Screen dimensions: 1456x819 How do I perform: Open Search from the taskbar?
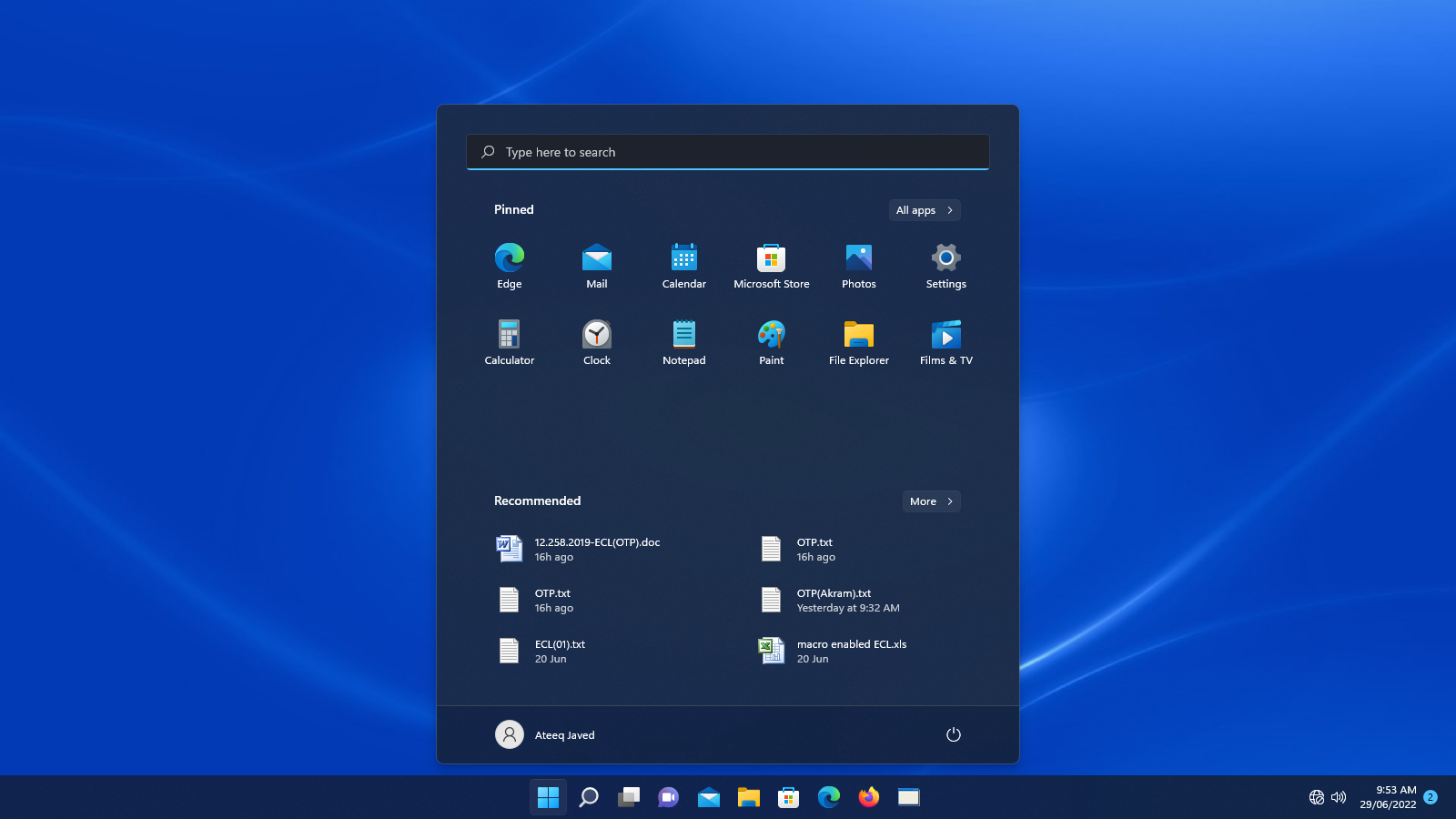589,797
